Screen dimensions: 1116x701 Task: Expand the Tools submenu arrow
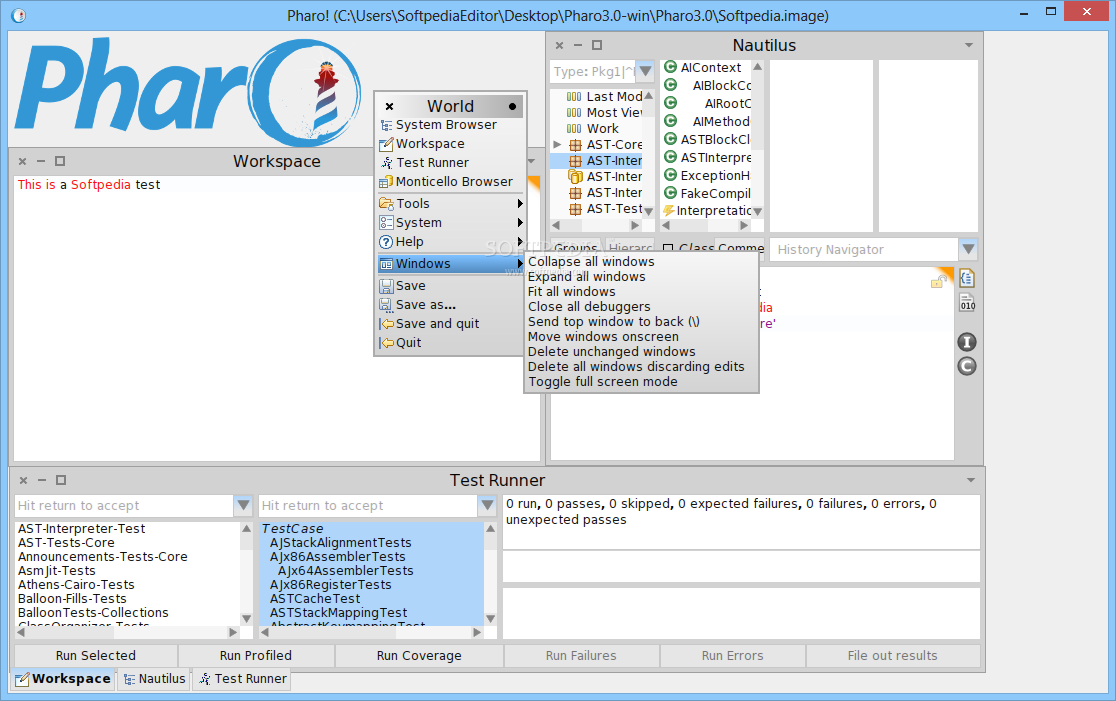(520, 204)
